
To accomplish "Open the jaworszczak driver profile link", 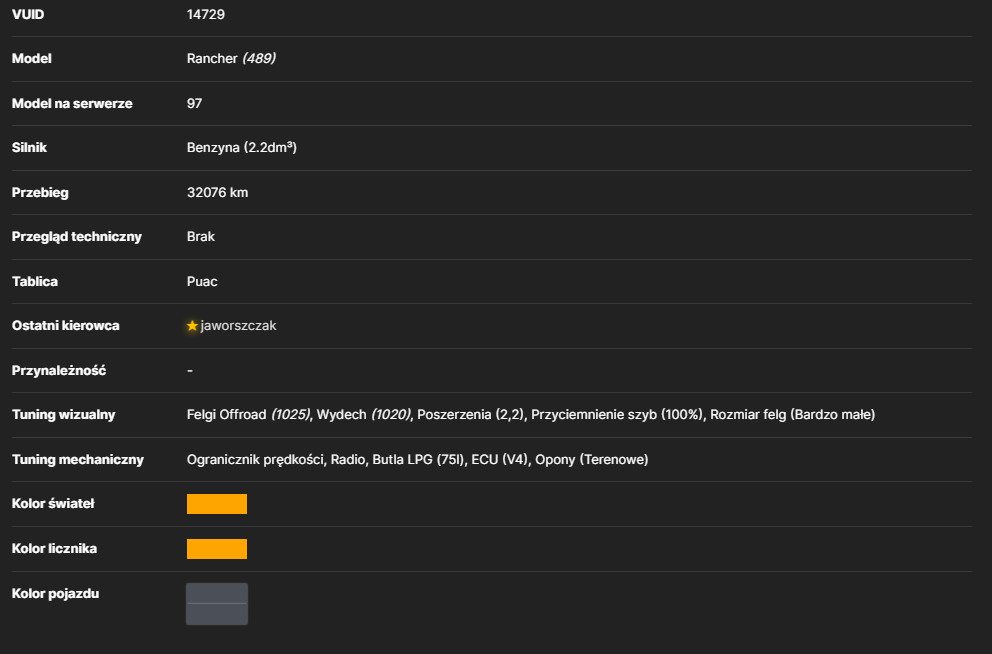I will tap(239, 326).
